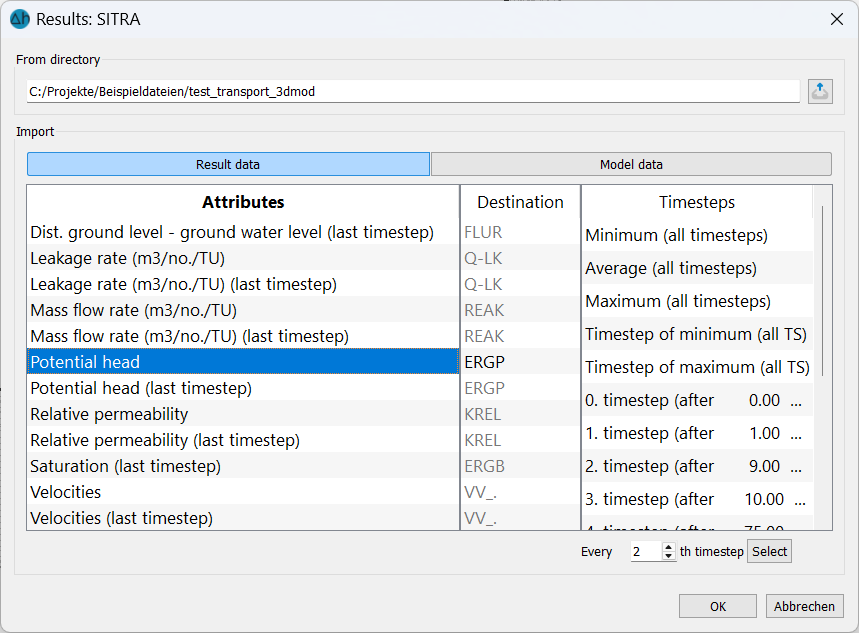Screen dimensions: 859x633
Task: Click the Timesteps column header
Action: coord(697,202)
